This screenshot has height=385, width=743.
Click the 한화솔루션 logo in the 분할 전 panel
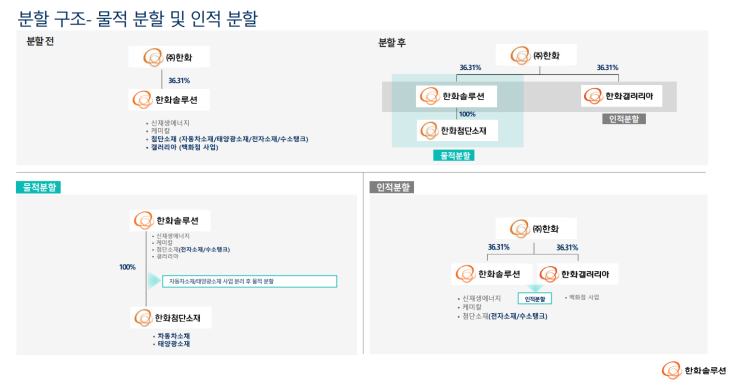tap(169, 100)
